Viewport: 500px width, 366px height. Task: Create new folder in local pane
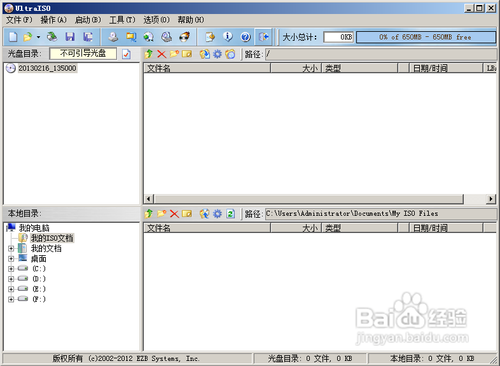[162, 214]
